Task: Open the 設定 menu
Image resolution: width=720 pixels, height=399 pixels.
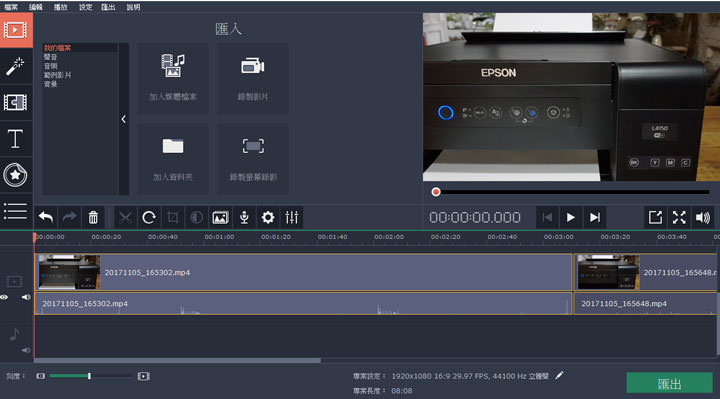Action: pyautogui.click(x=85, y=7)
